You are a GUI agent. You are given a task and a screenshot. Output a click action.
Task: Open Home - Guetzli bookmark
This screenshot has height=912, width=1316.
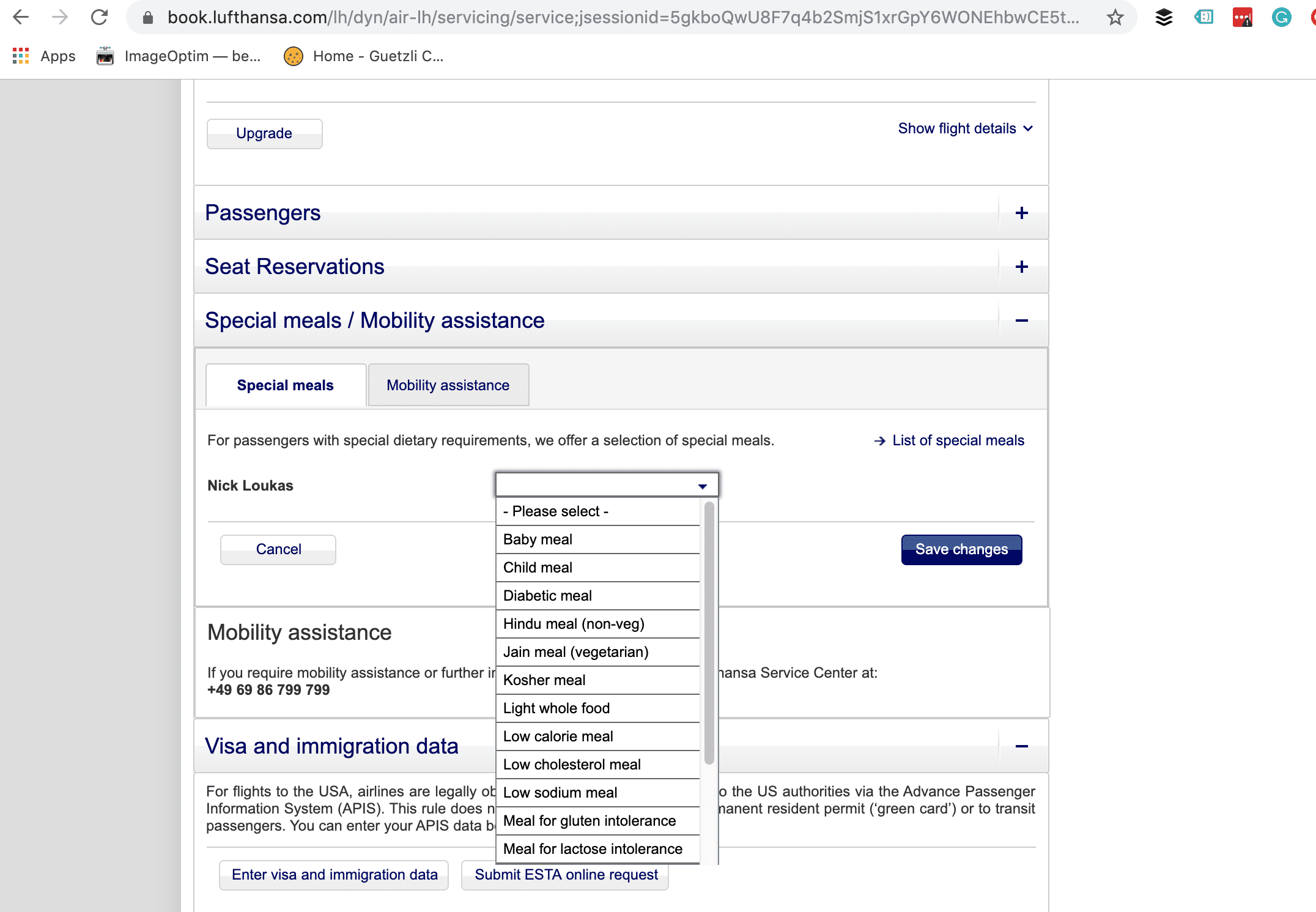pos(364,56)
